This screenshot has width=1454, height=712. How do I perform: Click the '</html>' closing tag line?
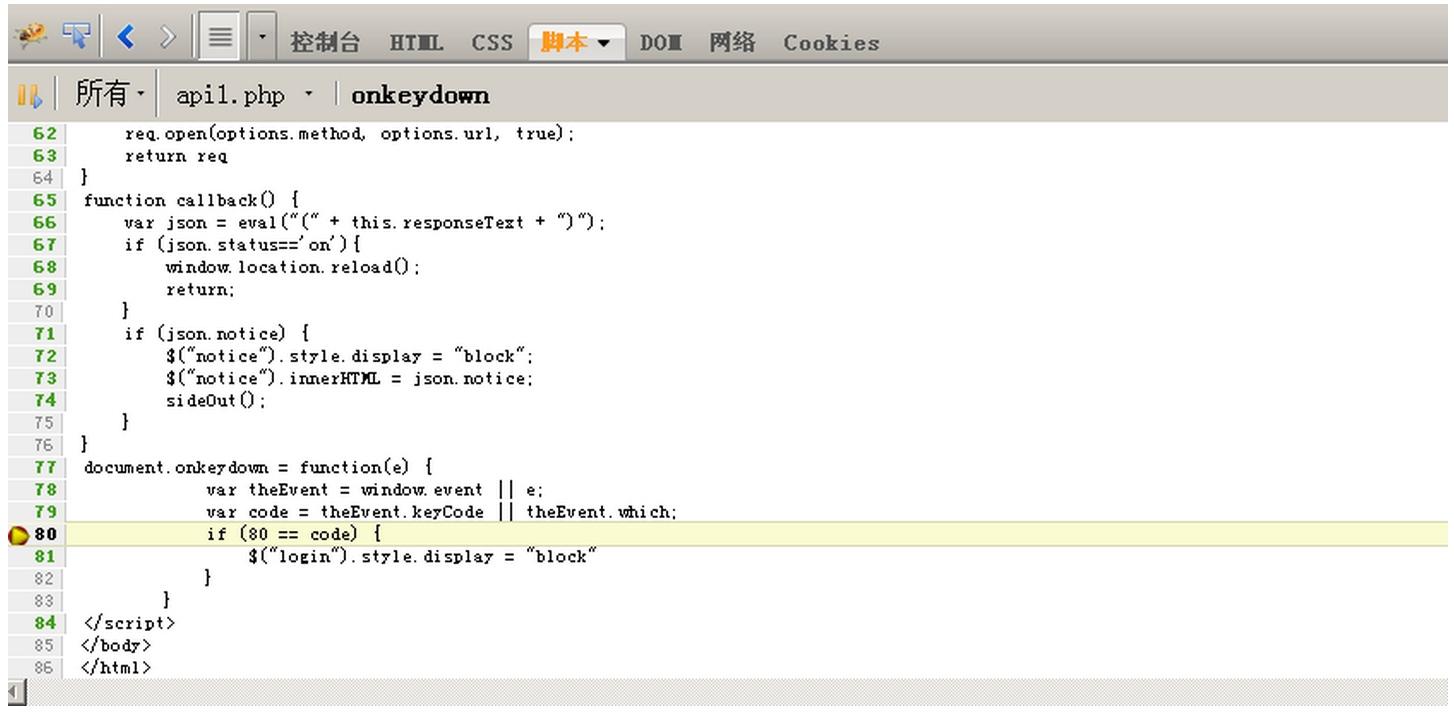(x=116, y=667)
